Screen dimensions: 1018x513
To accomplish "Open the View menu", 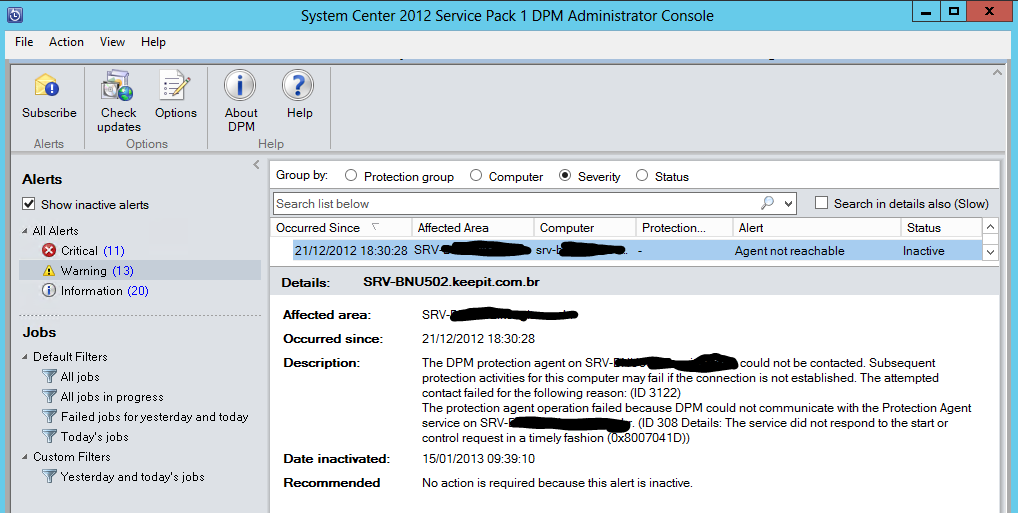I will tap(112, 42).
